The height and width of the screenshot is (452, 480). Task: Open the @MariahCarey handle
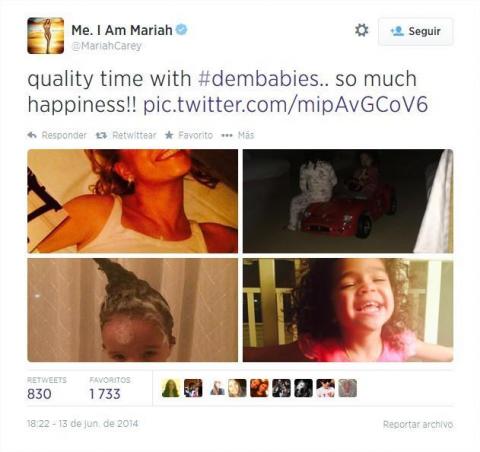[x=107, y=46]
